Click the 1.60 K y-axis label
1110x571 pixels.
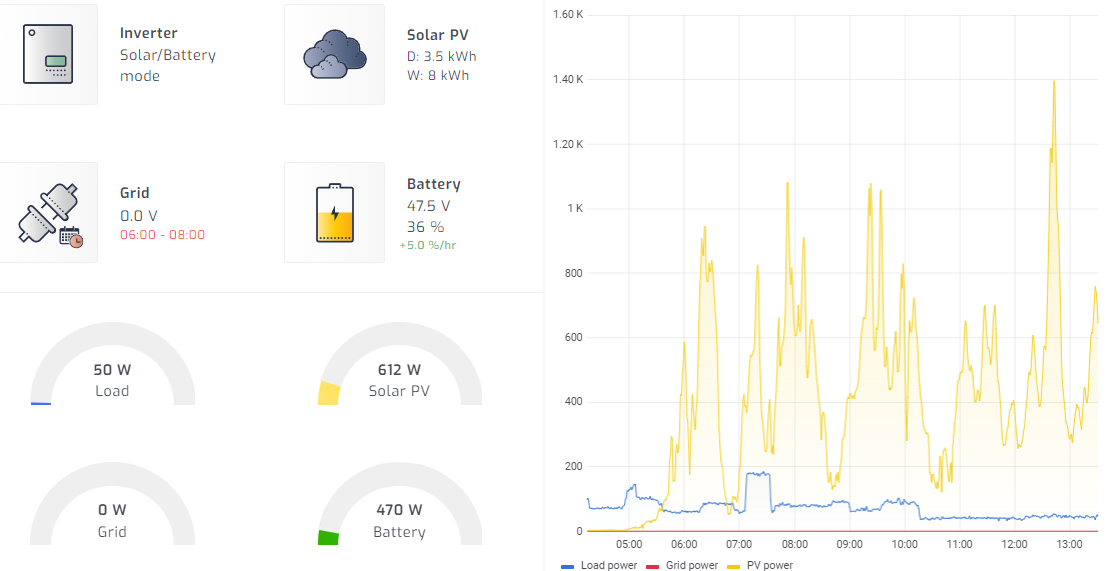tap(568, 14)
